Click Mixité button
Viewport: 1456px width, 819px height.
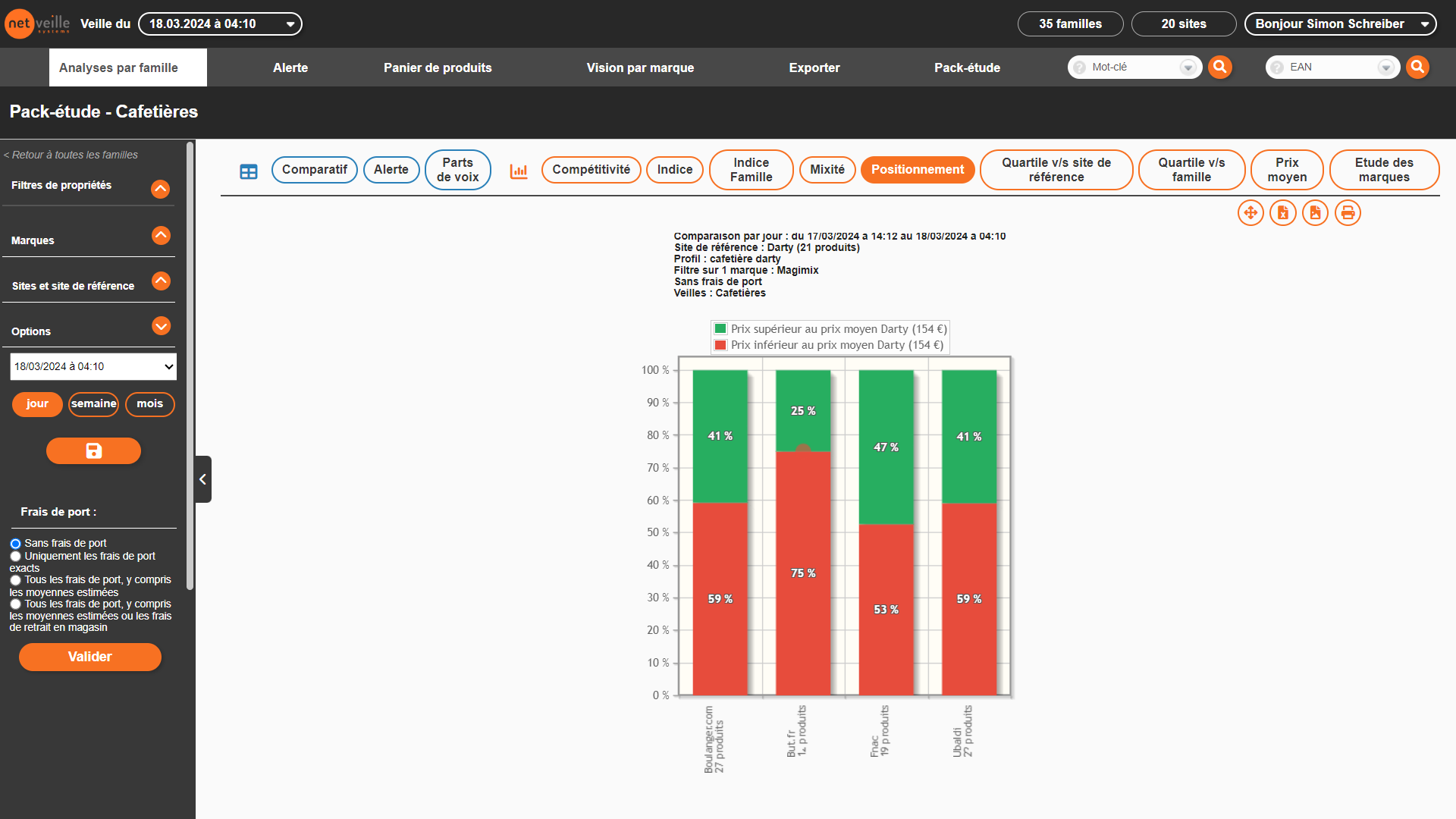click(827, 170)
